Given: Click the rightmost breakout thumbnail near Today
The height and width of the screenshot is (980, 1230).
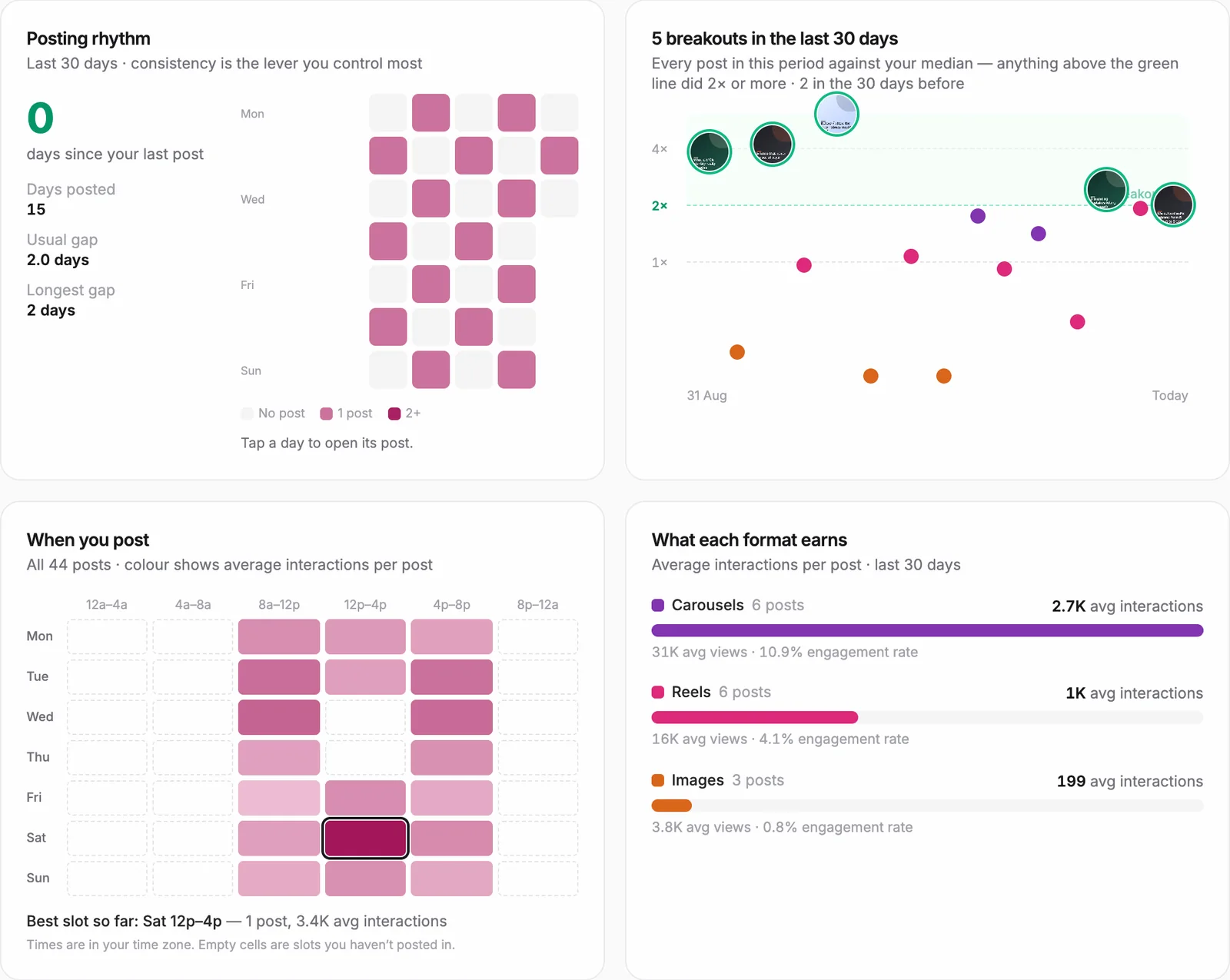Looking at the screenshot, I should coord(1173,204).
